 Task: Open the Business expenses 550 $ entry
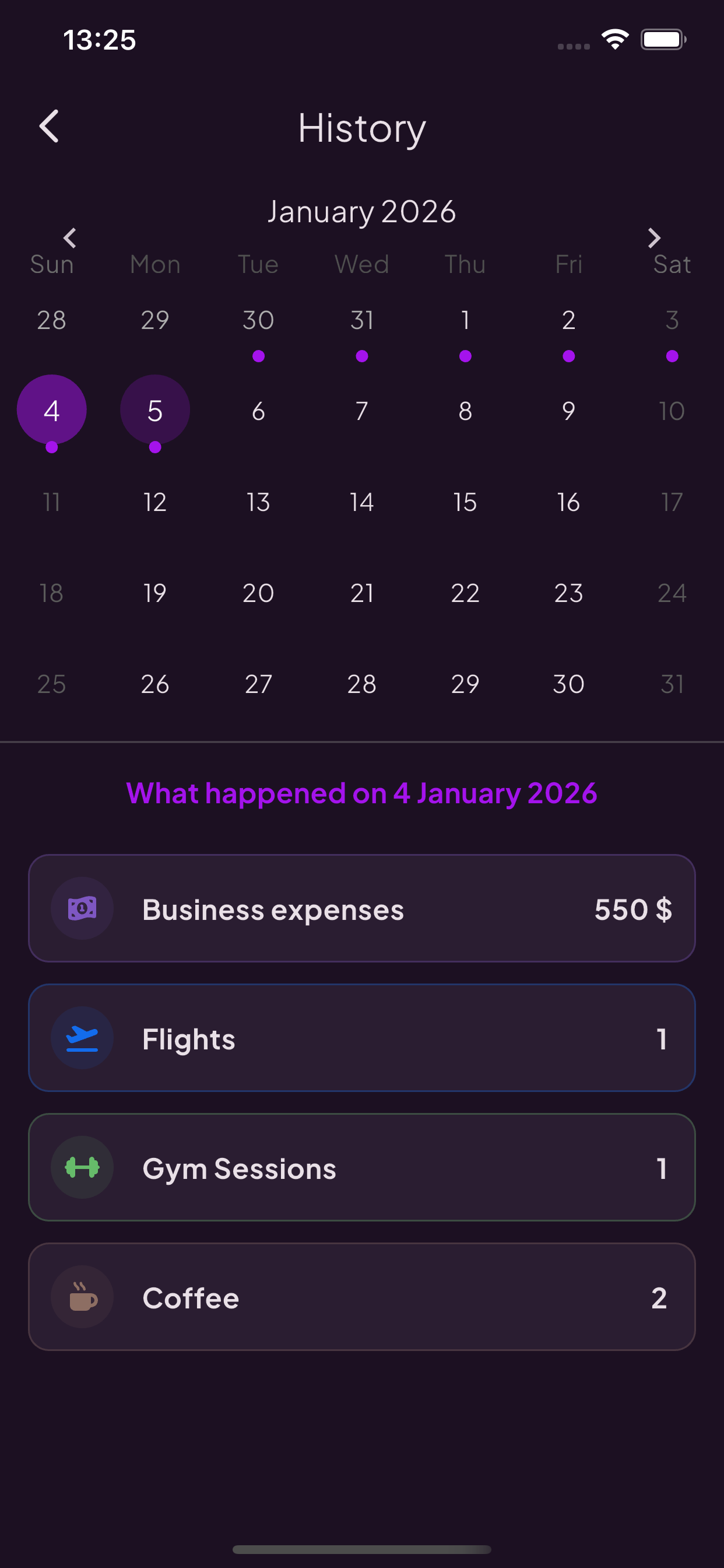click(x=362, y=908)
